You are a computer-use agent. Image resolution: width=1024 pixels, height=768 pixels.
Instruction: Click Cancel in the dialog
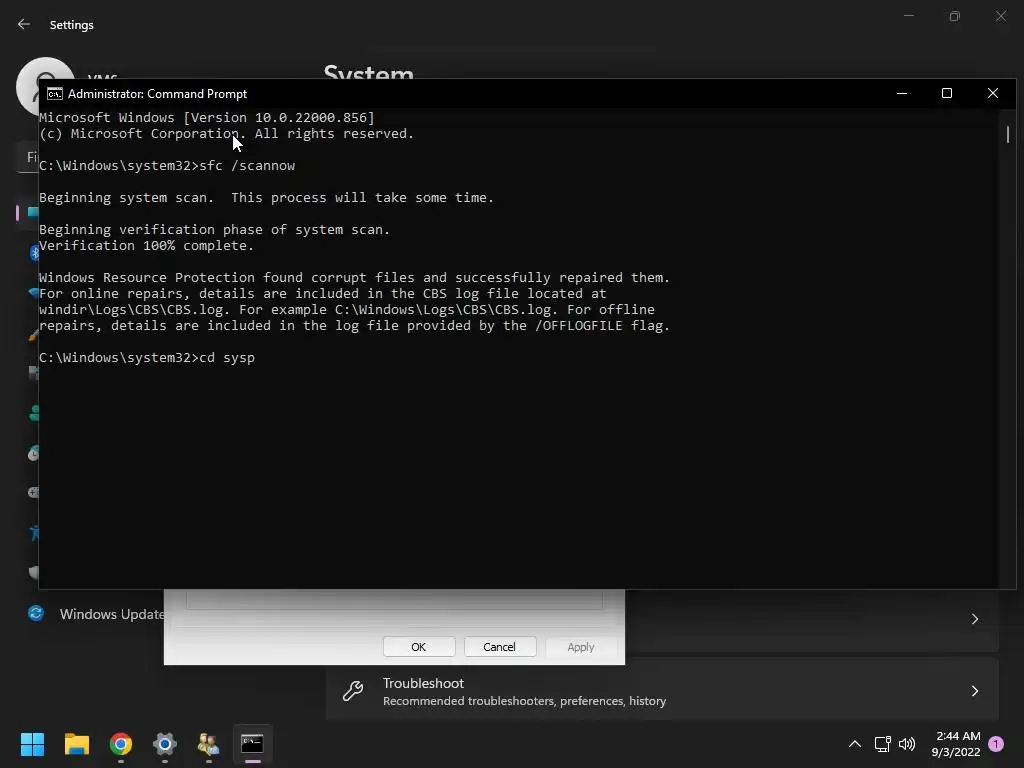[500, 647]
